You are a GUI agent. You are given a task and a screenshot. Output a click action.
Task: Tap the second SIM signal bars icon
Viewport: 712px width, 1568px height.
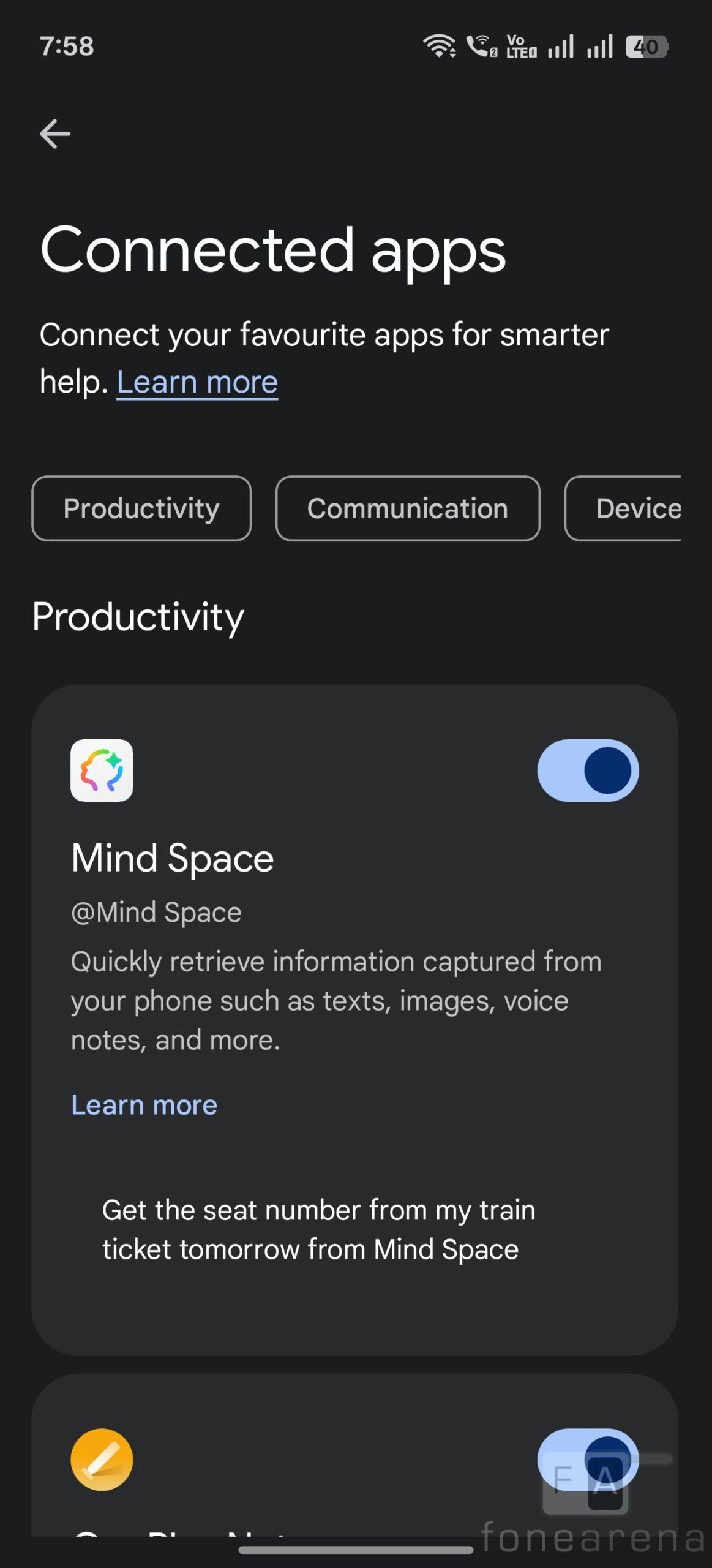coord(599,47)
